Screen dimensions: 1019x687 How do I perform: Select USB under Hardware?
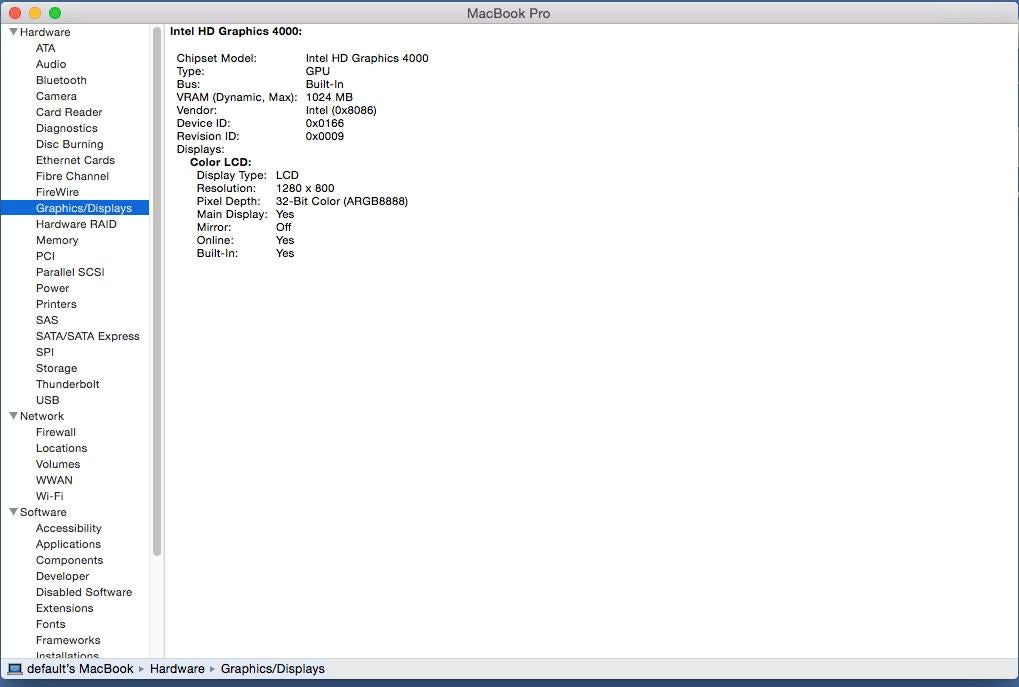coord(47,400)
